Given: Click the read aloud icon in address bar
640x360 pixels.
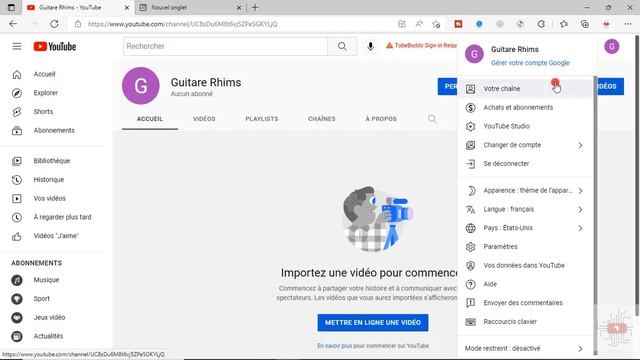Looking at the screenshot, I should (x=419, y=24).
